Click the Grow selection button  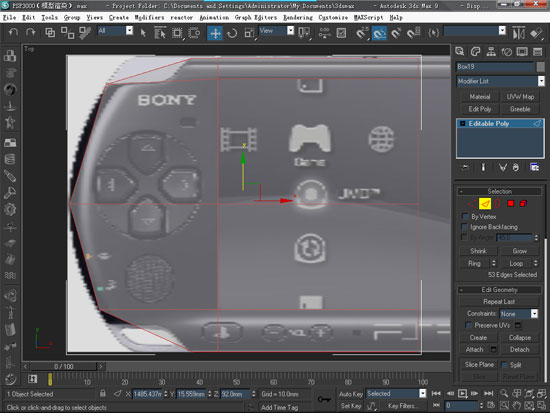coord(519,251)
